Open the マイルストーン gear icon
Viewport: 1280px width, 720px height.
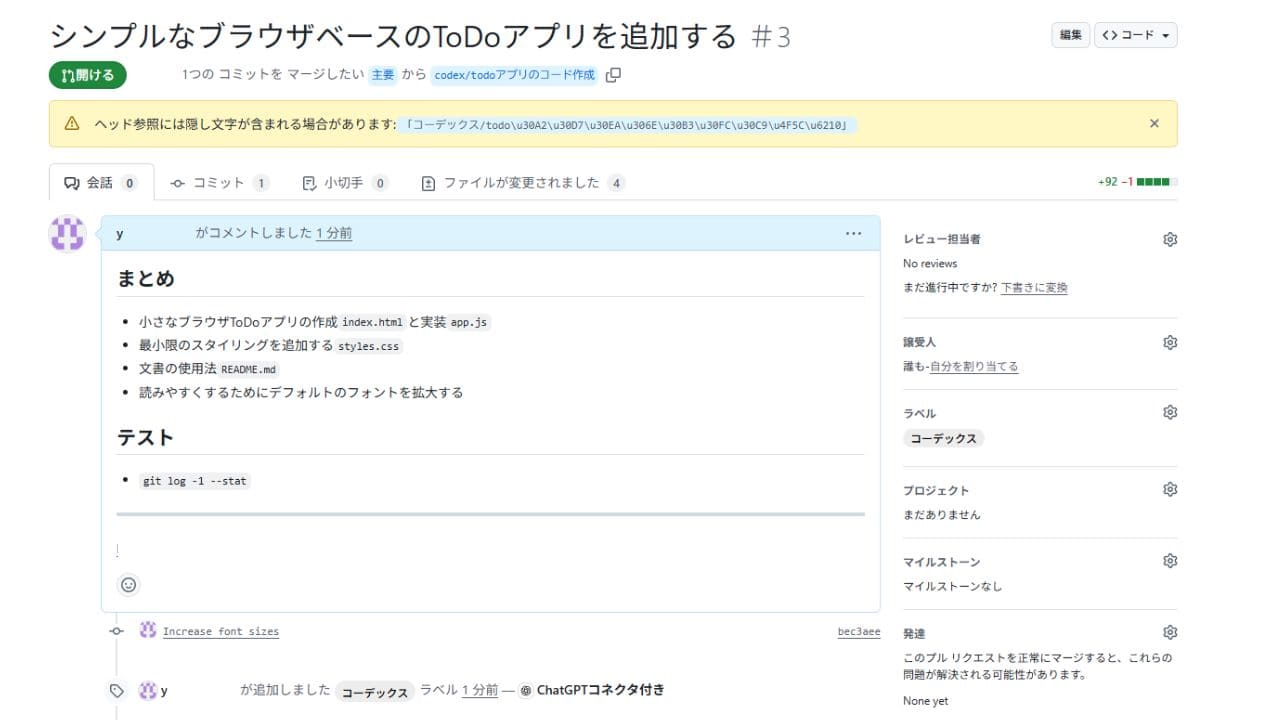point(1169,560)
